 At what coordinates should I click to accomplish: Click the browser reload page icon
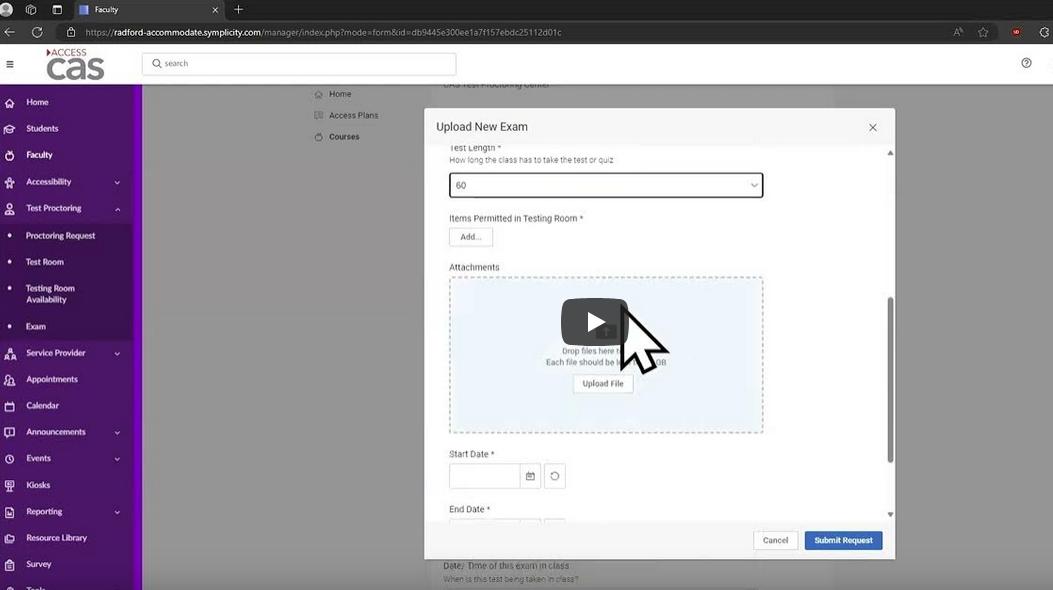[37, 32]
